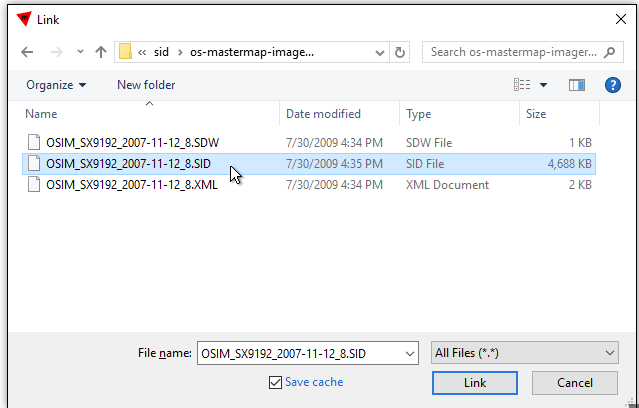Uncheck the Save cache checkbox
This screenshot has width=639, height=408.
pyautogui.click(x=275, y=382)
